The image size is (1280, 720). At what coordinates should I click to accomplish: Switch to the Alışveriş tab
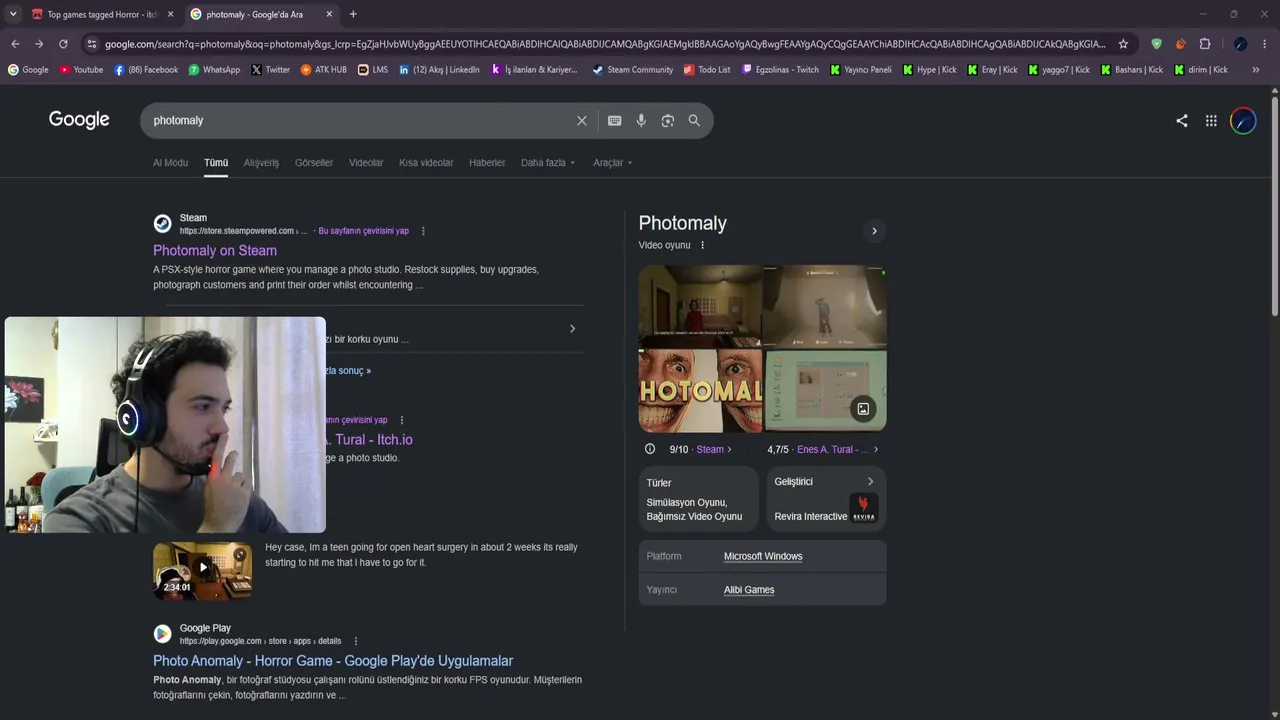point(262,163)
